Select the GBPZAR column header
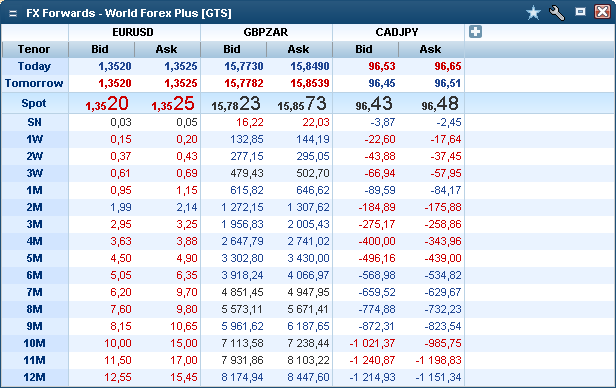This screenshot has width=616, height=388. (x=266, y=32)
